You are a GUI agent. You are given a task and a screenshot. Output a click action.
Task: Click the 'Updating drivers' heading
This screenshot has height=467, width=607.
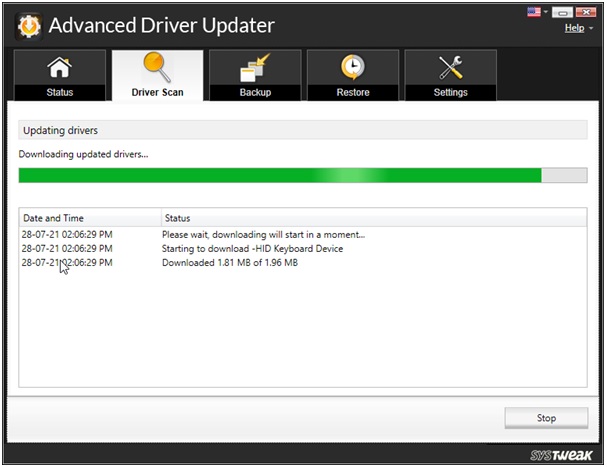(x=60, y=130)
